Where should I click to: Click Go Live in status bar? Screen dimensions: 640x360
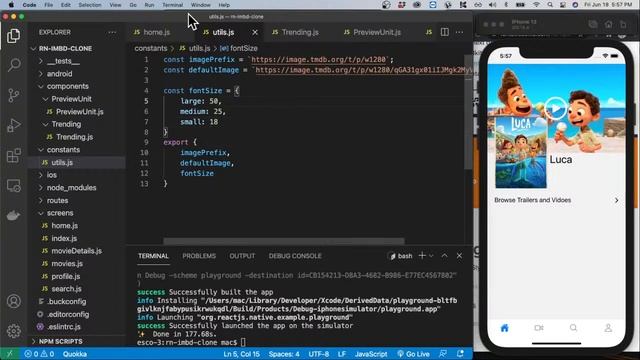[413, 354]
